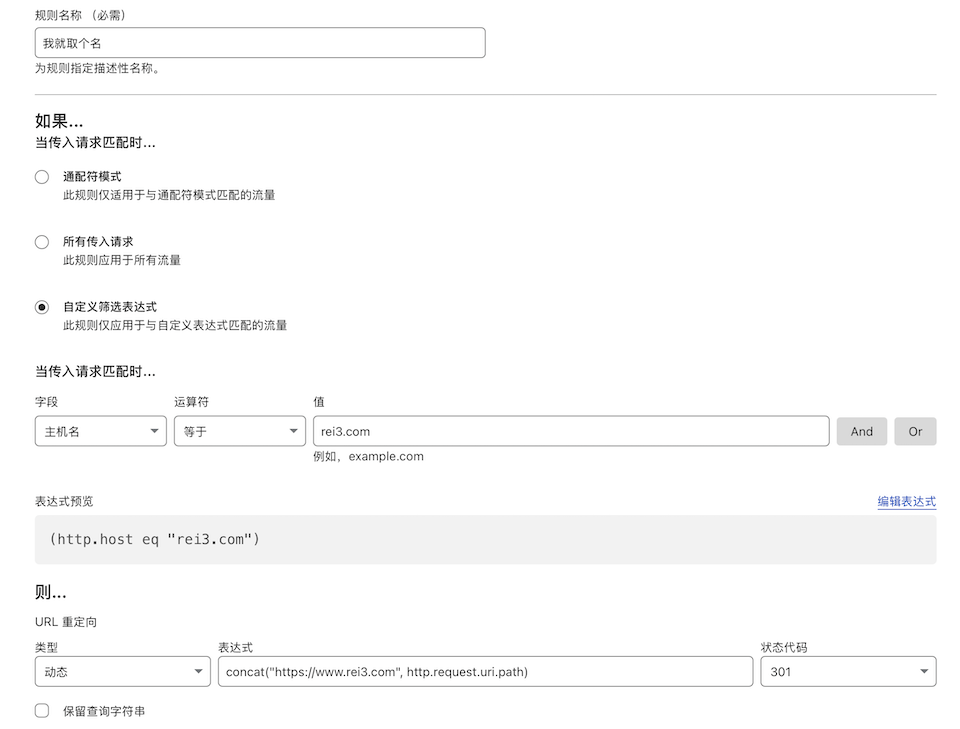Open the 字段 dropdown showing 主机名
Image resolution: width=960 pixels, height=729 pixels.
pos(100,431)
